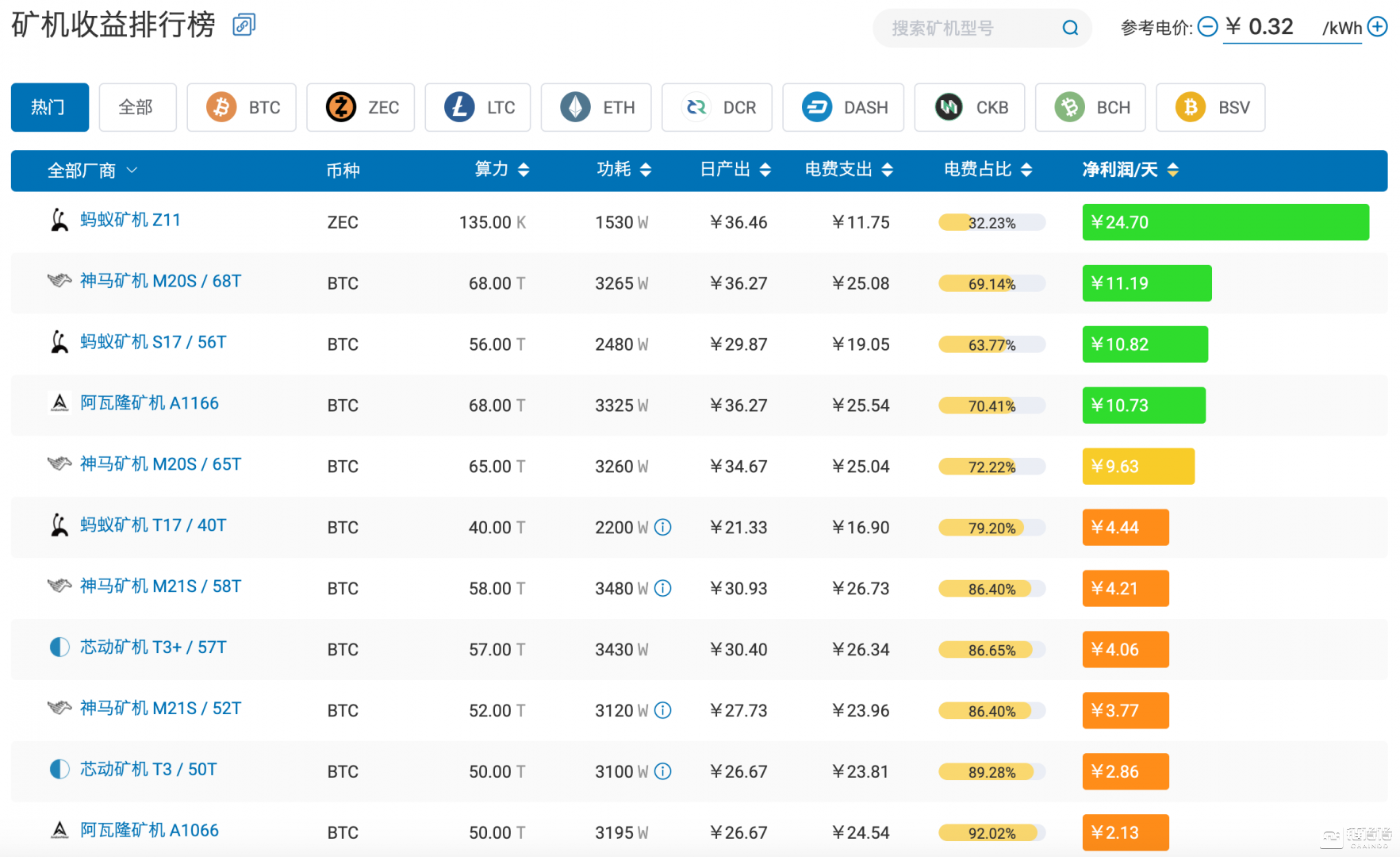Click Avalon logo in A1166 row
Screen dimensions: 1400x857
(x=59, y=403)
